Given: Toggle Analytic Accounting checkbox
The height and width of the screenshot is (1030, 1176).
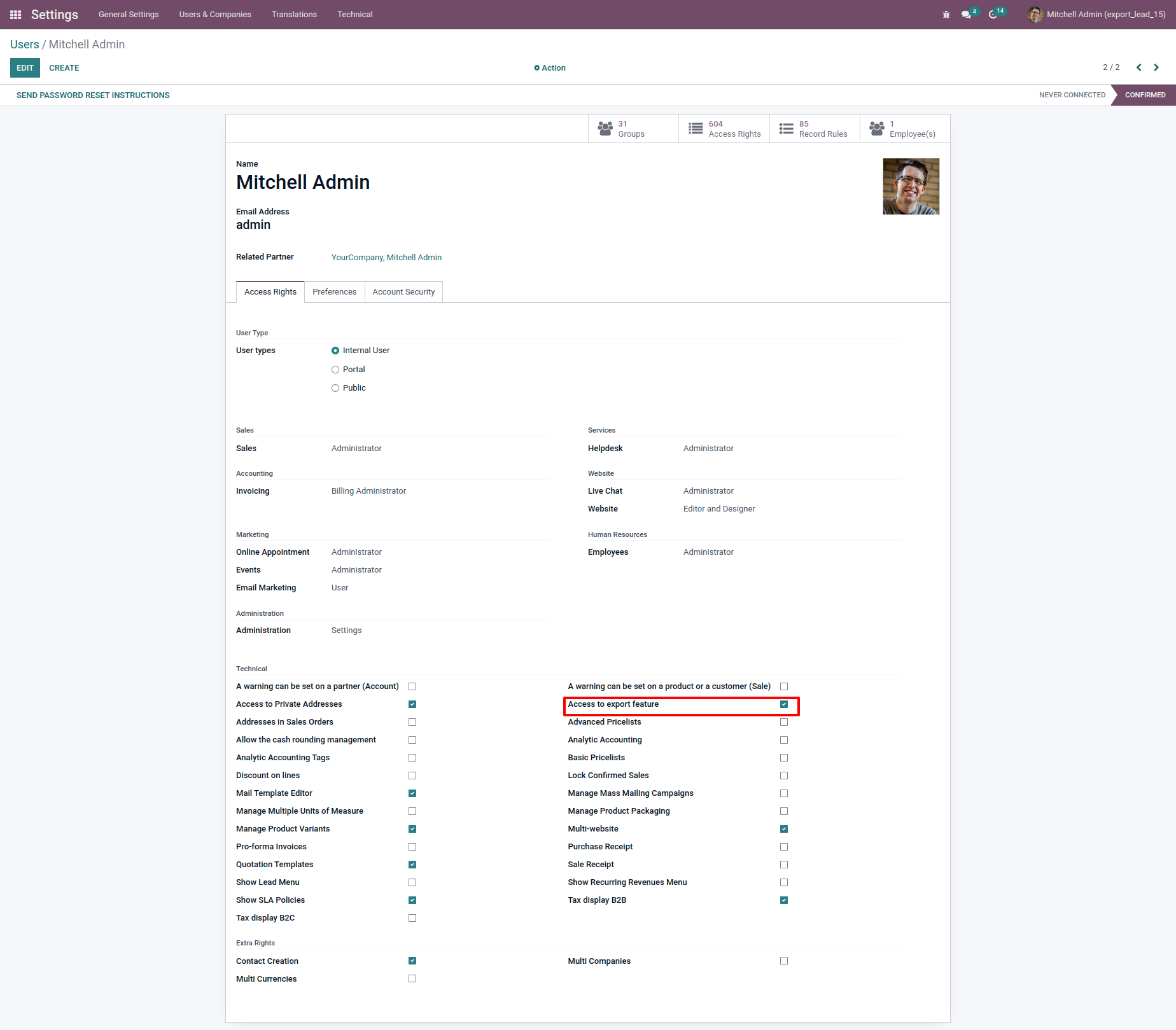Looking at the screenshot, I should (784, 740).
